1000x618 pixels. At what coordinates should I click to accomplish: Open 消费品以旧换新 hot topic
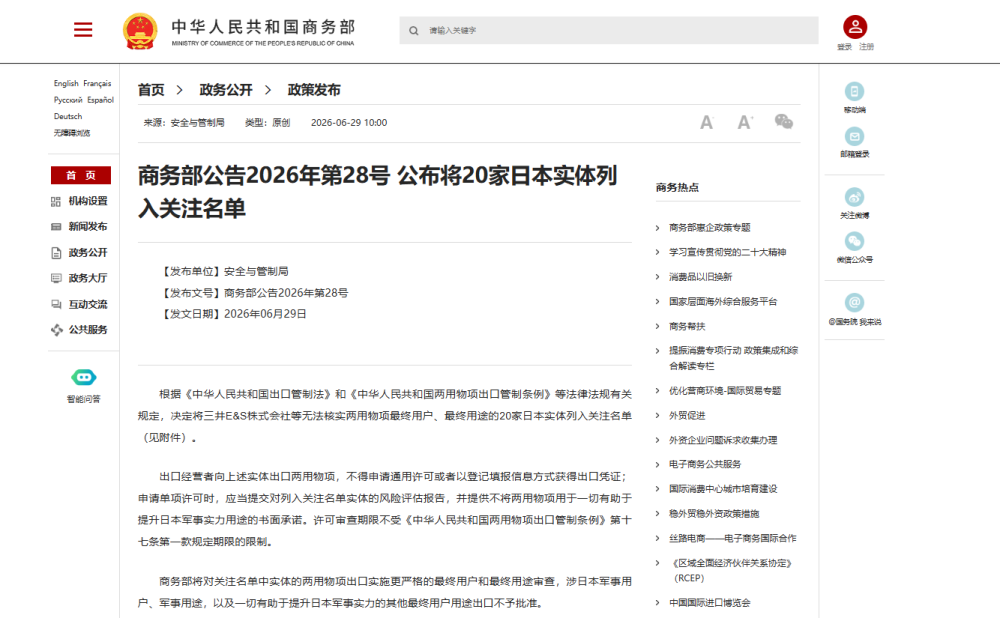700,277
